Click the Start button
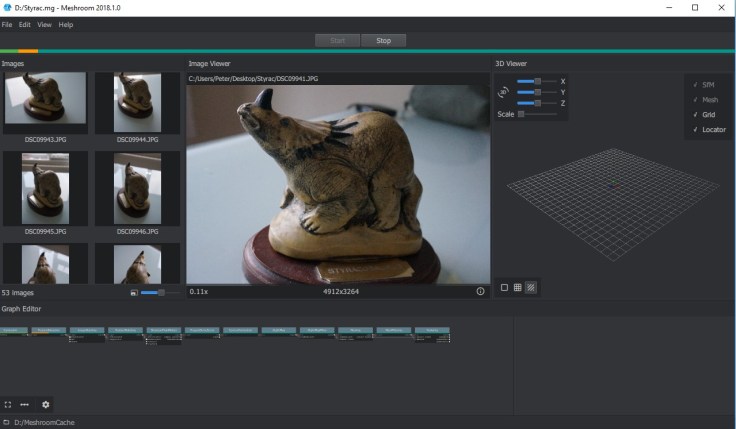The image size is (736, 429). pos(337,41)
